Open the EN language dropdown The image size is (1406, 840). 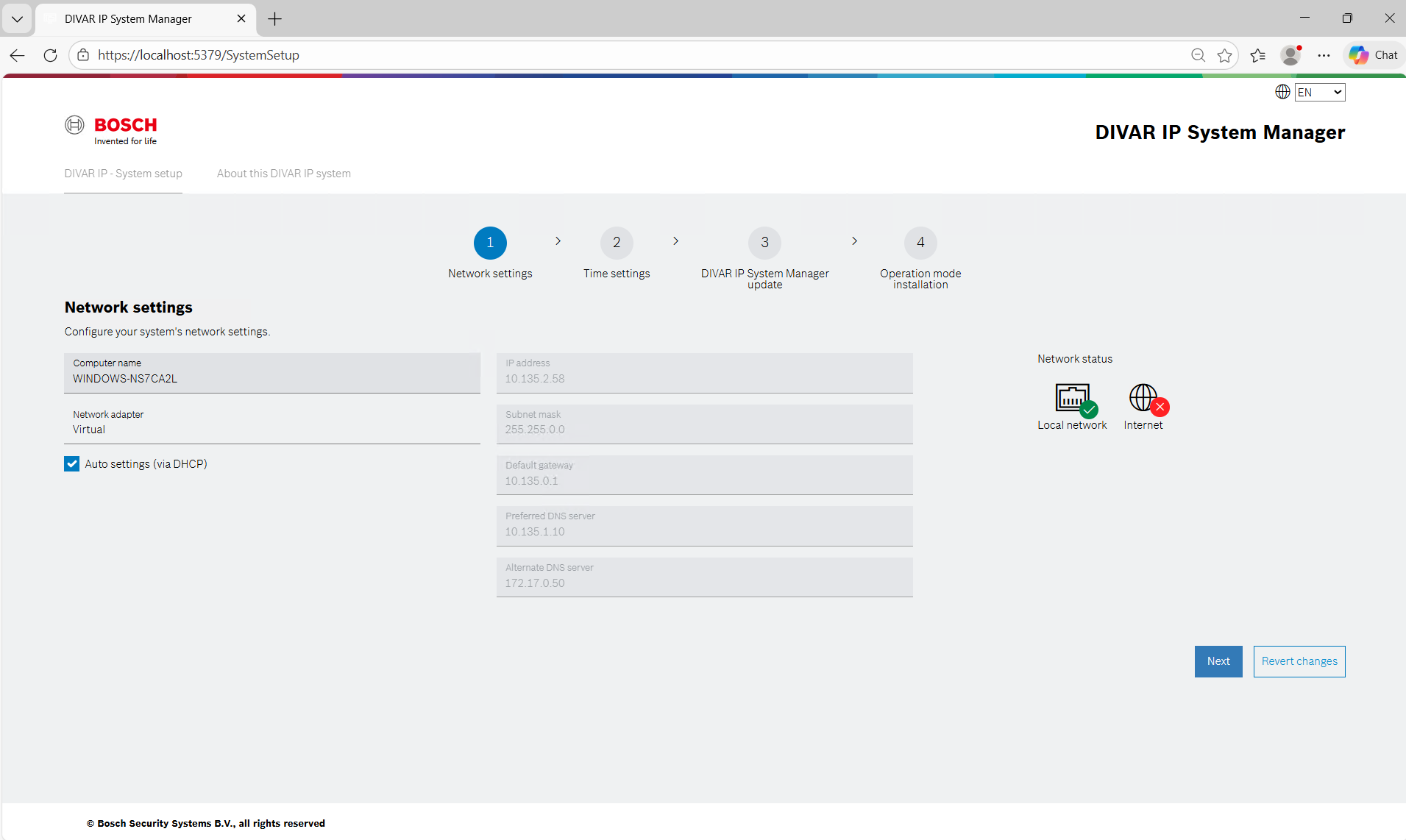coord(1320,92)
